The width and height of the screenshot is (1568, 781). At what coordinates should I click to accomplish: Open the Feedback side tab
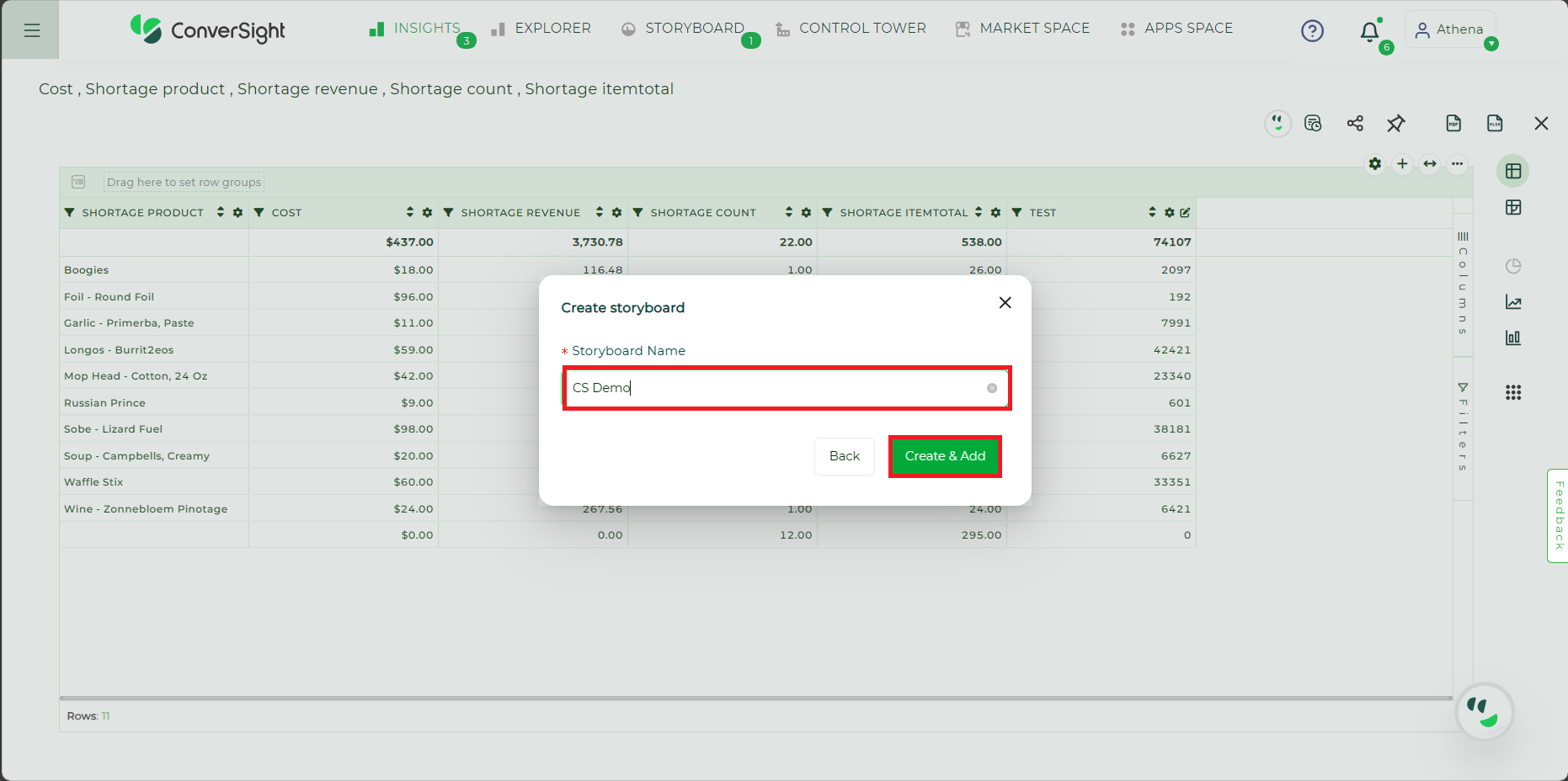tap(1558, 515)
